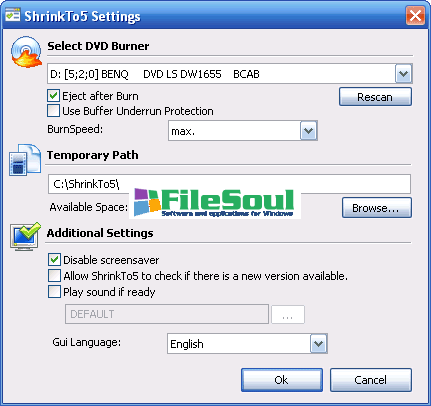Toggle Disable screensaver checkbox

point(54,260)
